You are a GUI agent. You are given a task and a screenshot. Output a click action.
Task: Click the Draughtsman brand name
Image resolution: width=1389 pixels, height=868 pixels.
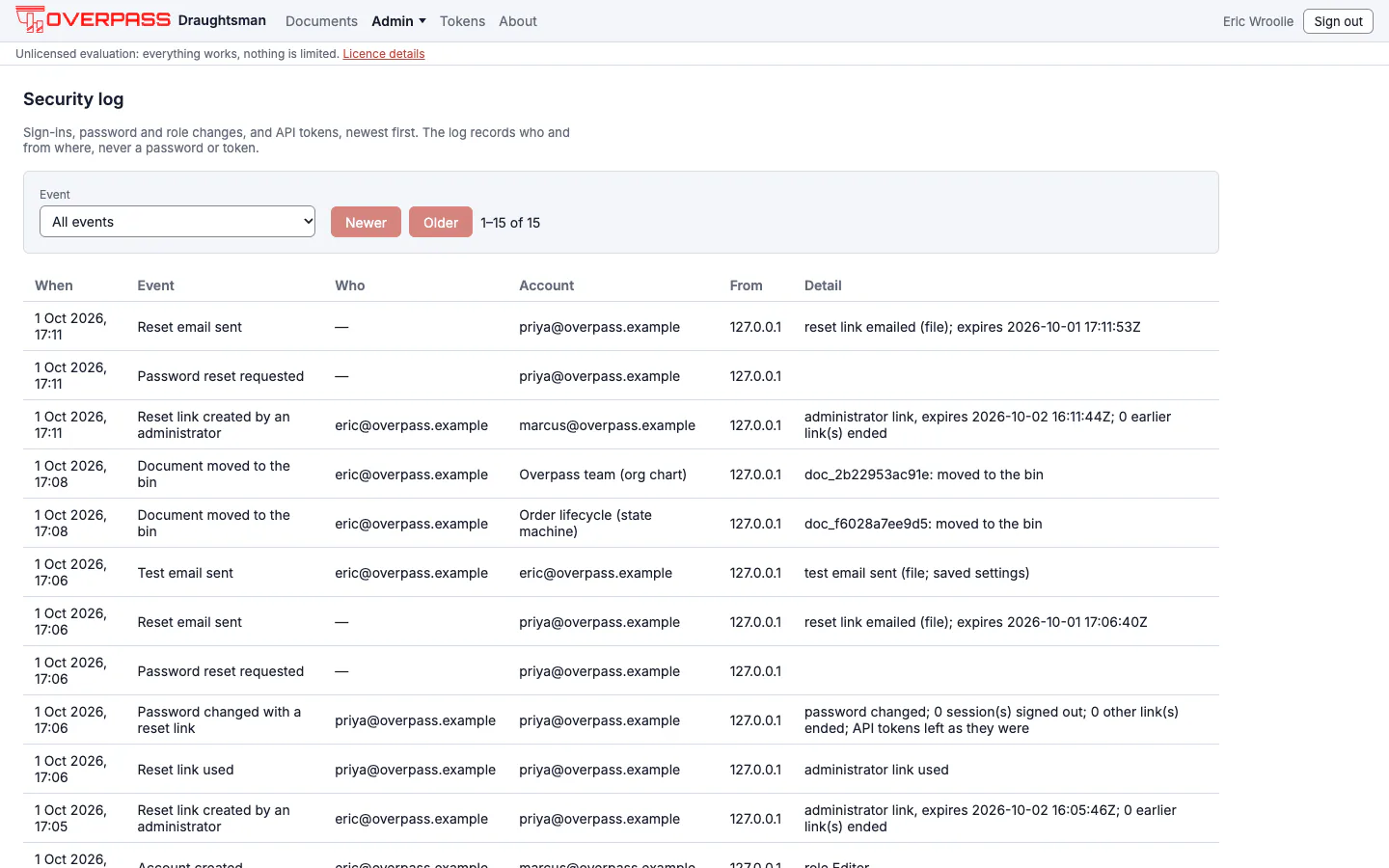[x=222, y=20]
